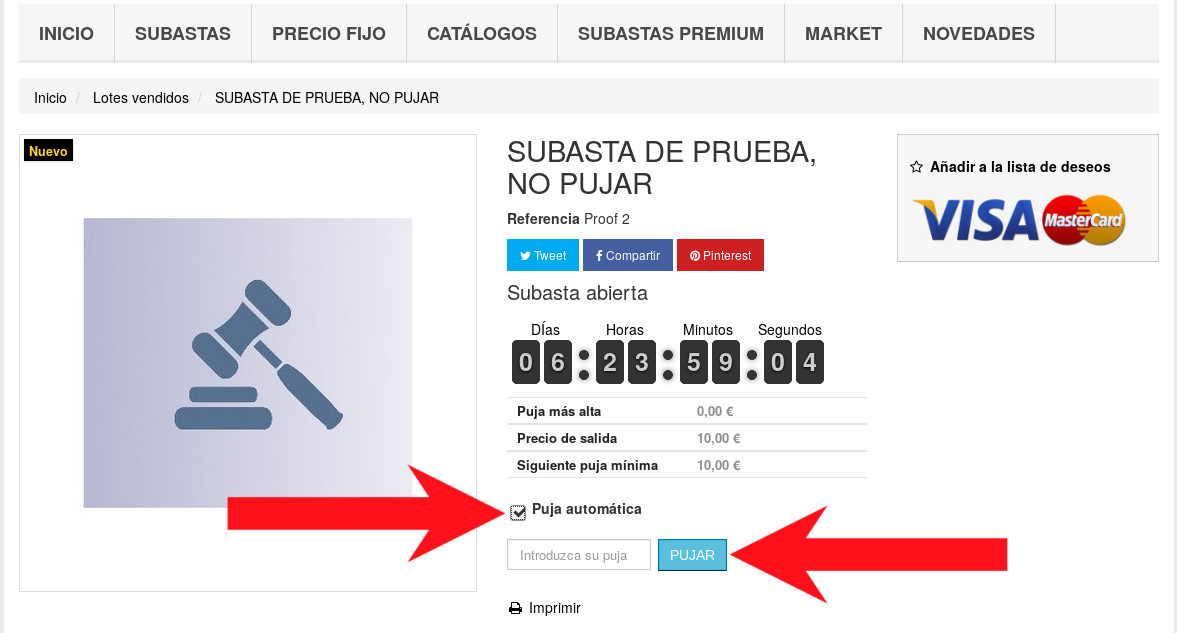This screenshot has height=633, width=1177.
Task: Share on Facebook via Compartir button
Action: pos(628,255)
